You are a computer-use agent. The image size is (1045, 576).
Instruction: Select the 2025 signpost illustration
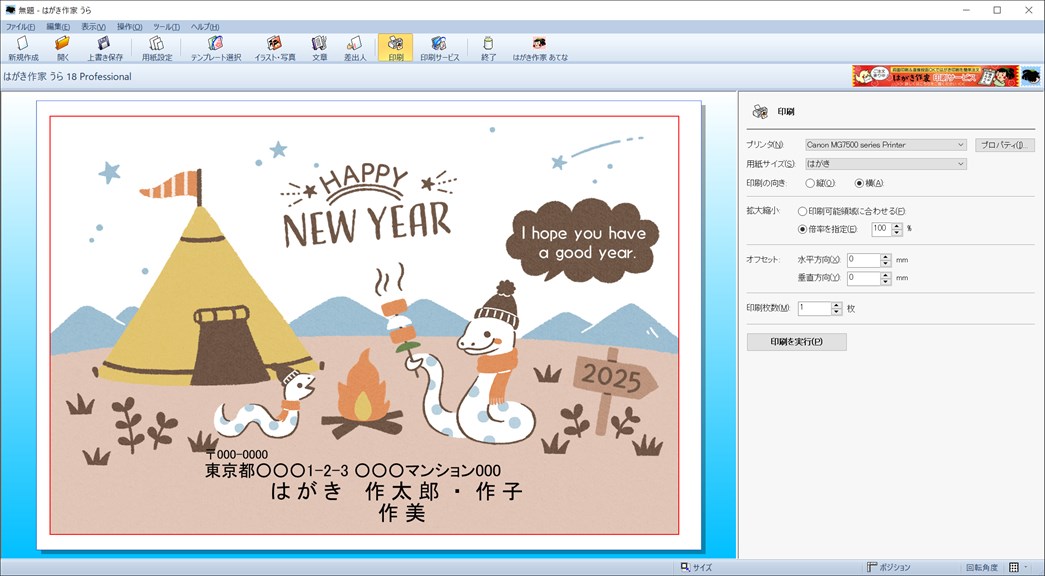(614, 389)
